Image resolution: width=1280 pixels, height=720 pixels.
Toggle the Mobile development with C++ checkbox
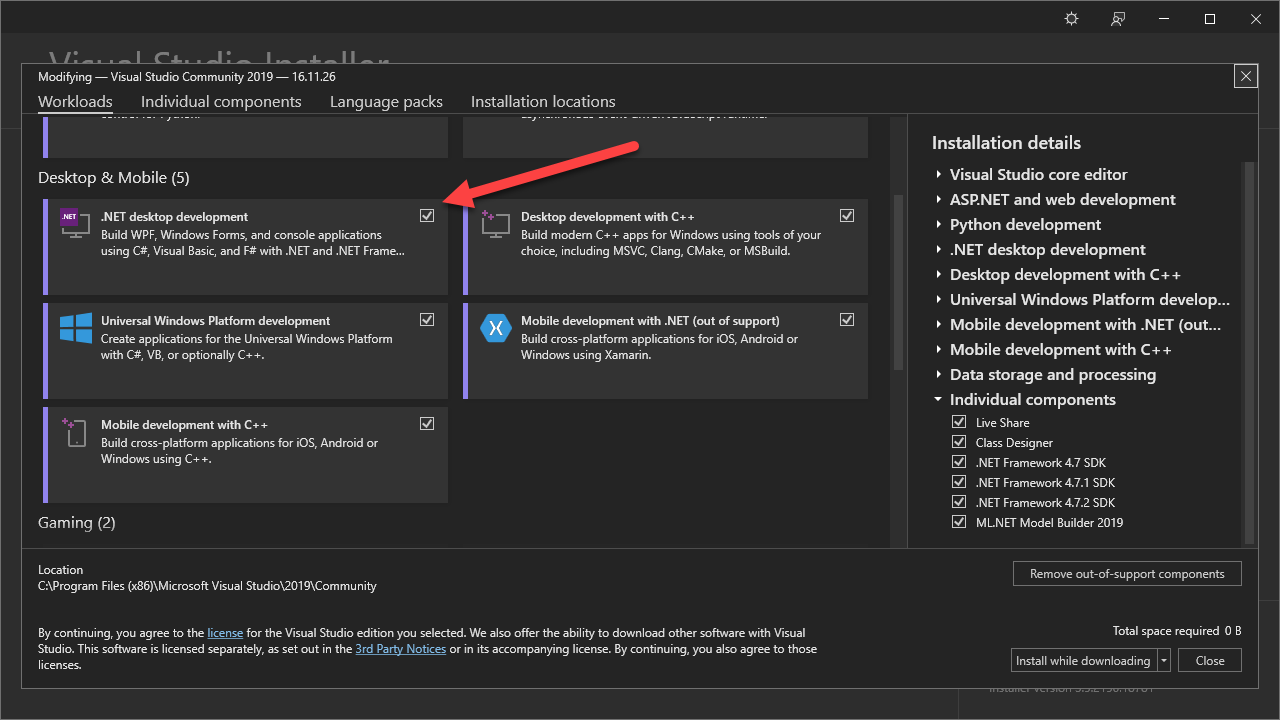(427, 424)
